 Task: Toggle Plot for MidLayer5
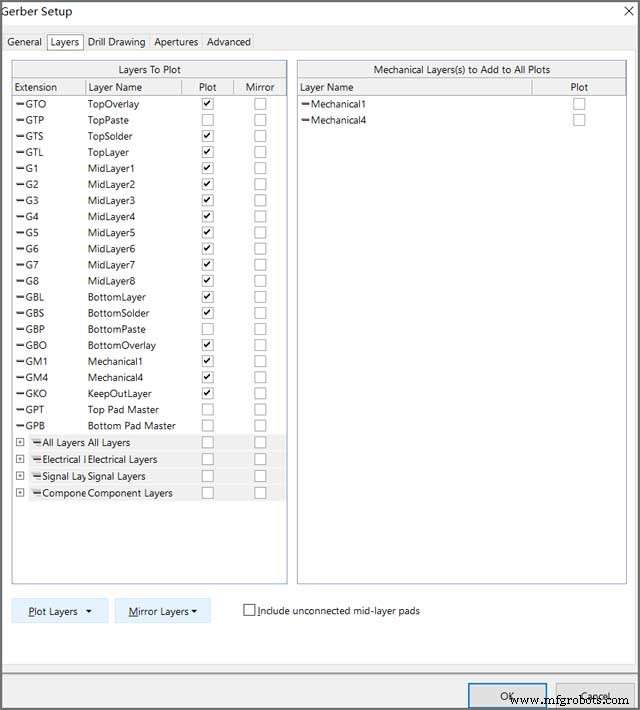207,233
